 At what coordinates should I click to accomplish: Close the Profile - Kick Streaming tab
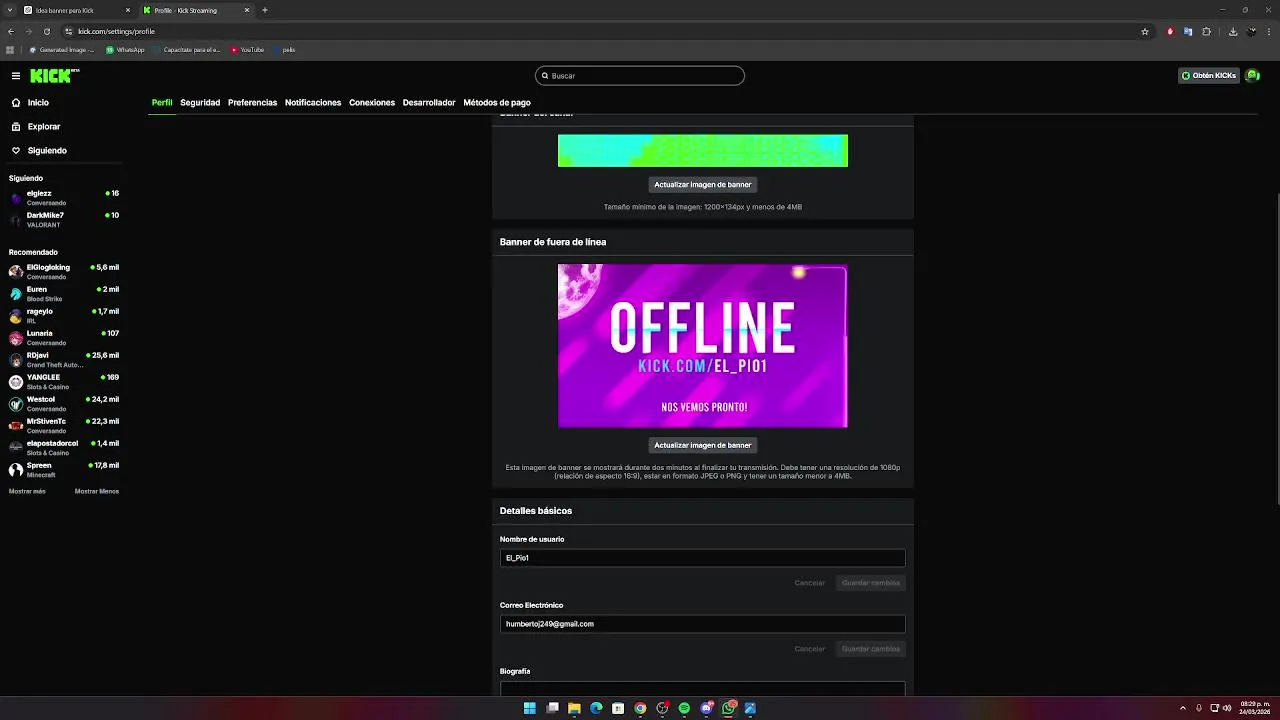tap(247, 10)
